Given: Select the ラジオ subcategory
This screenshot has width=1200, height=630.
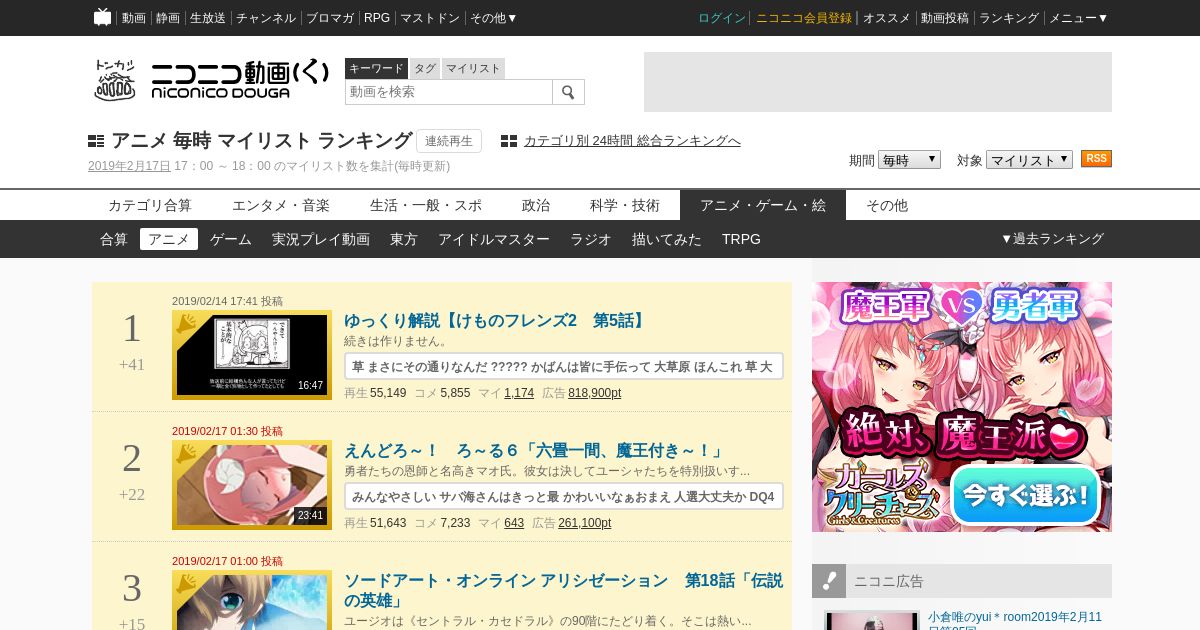Looking at the screenshot, I should (591, 239).
